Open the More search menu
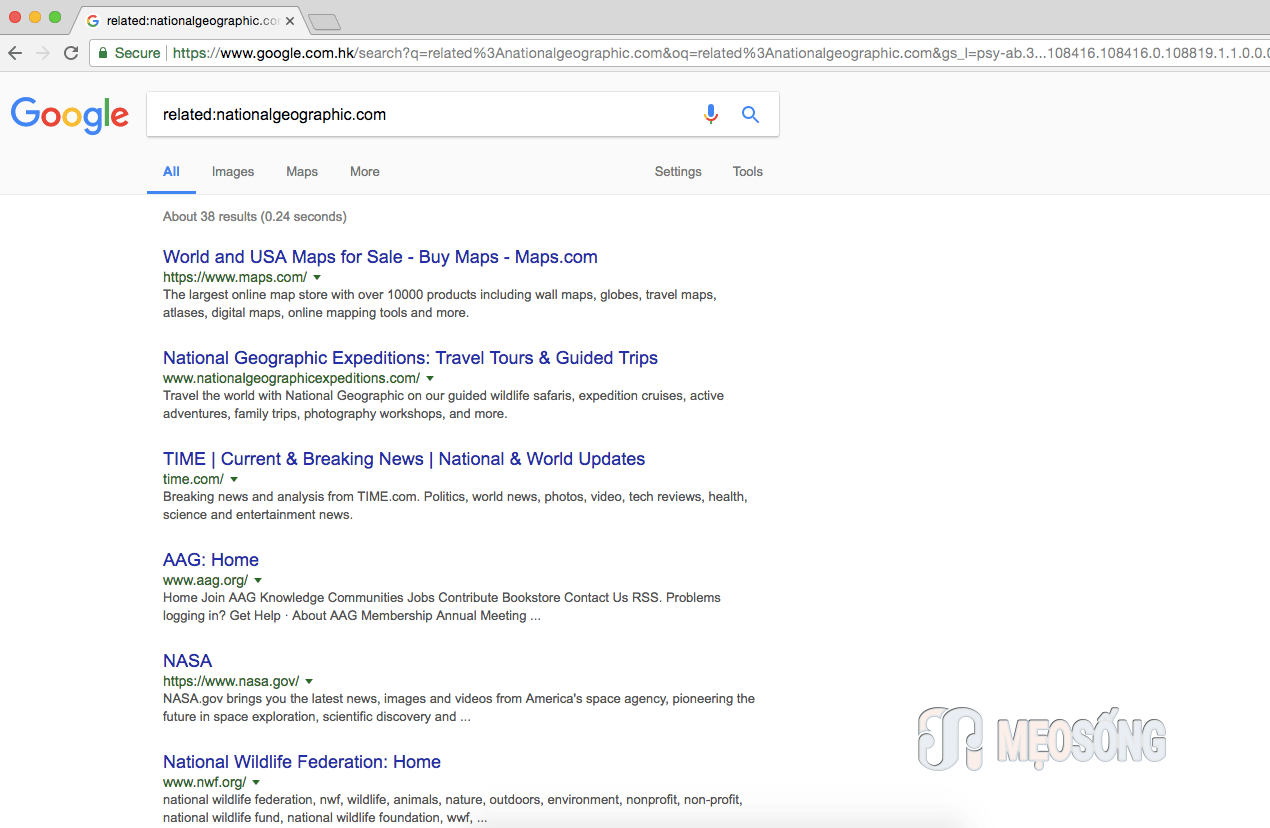This screenshot has height=828, width=1270. click(365, 172)
